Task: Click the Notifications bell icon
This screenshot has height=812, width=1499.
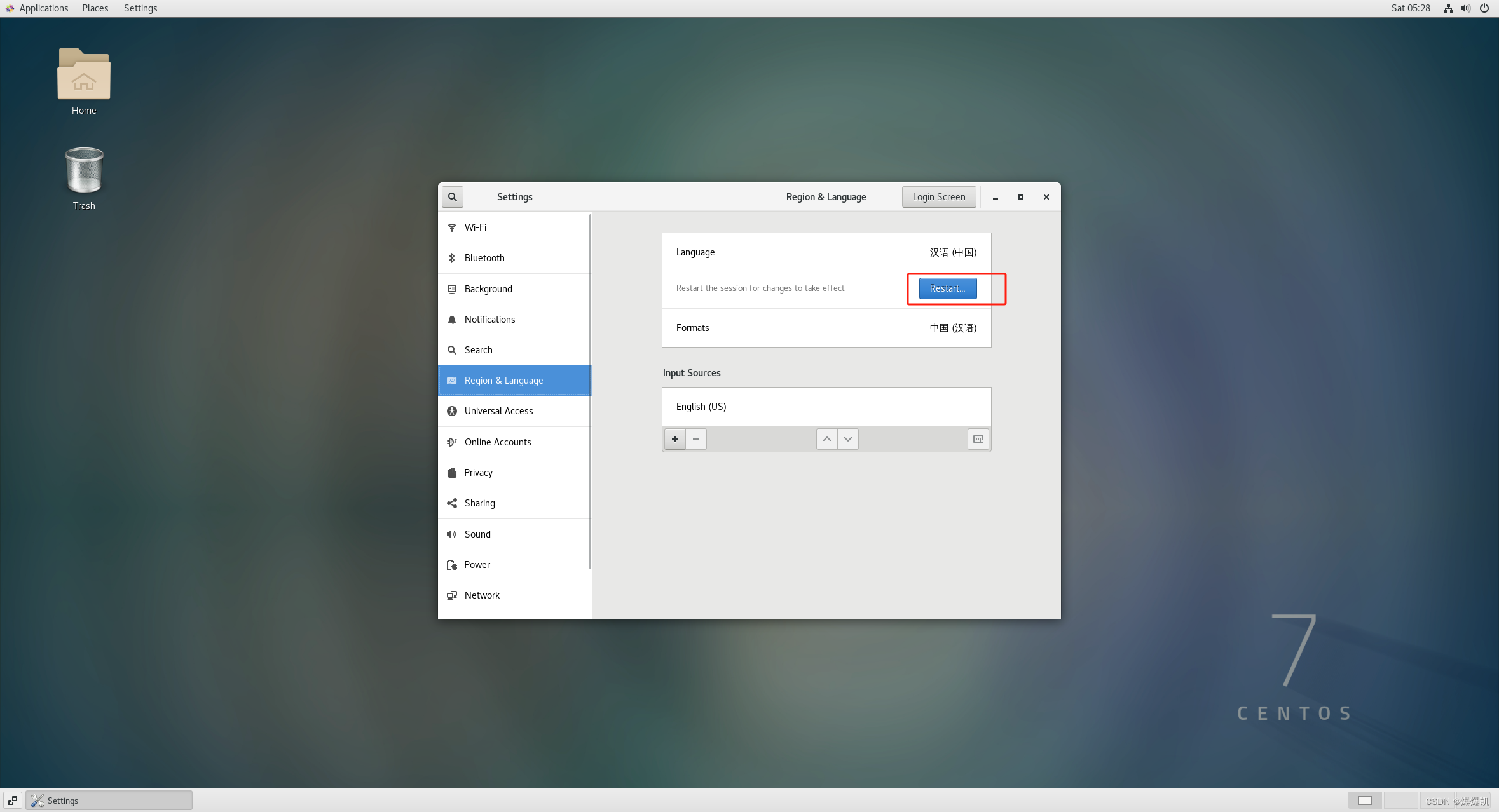Action: pyautogui.click(x=452, y=320)
